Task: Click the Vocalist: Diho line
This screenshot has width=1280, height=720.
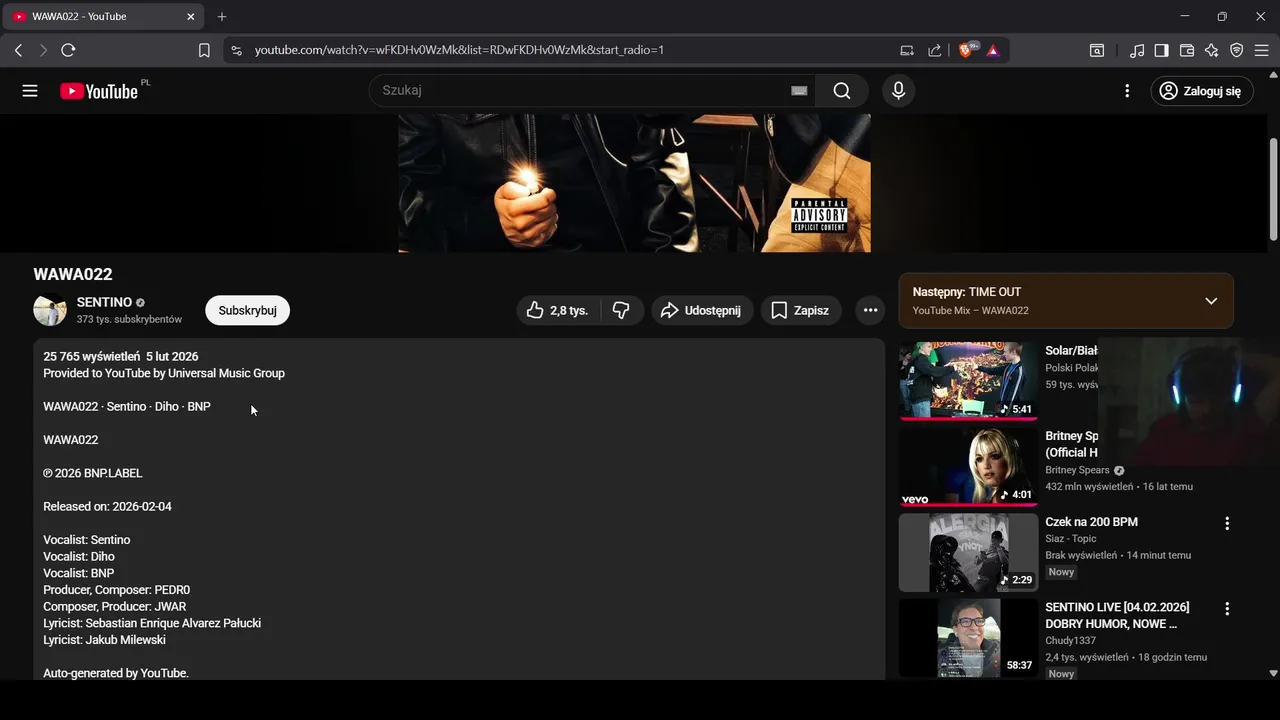Action: click(x=79, y=557)
